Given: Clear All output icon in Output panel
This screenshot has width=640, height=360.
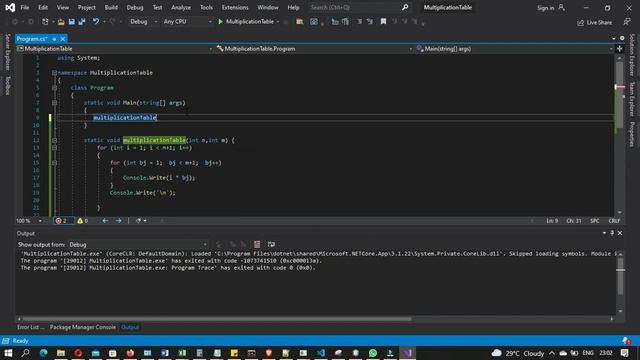Looking at the screenshot, I should click(257, 244).
